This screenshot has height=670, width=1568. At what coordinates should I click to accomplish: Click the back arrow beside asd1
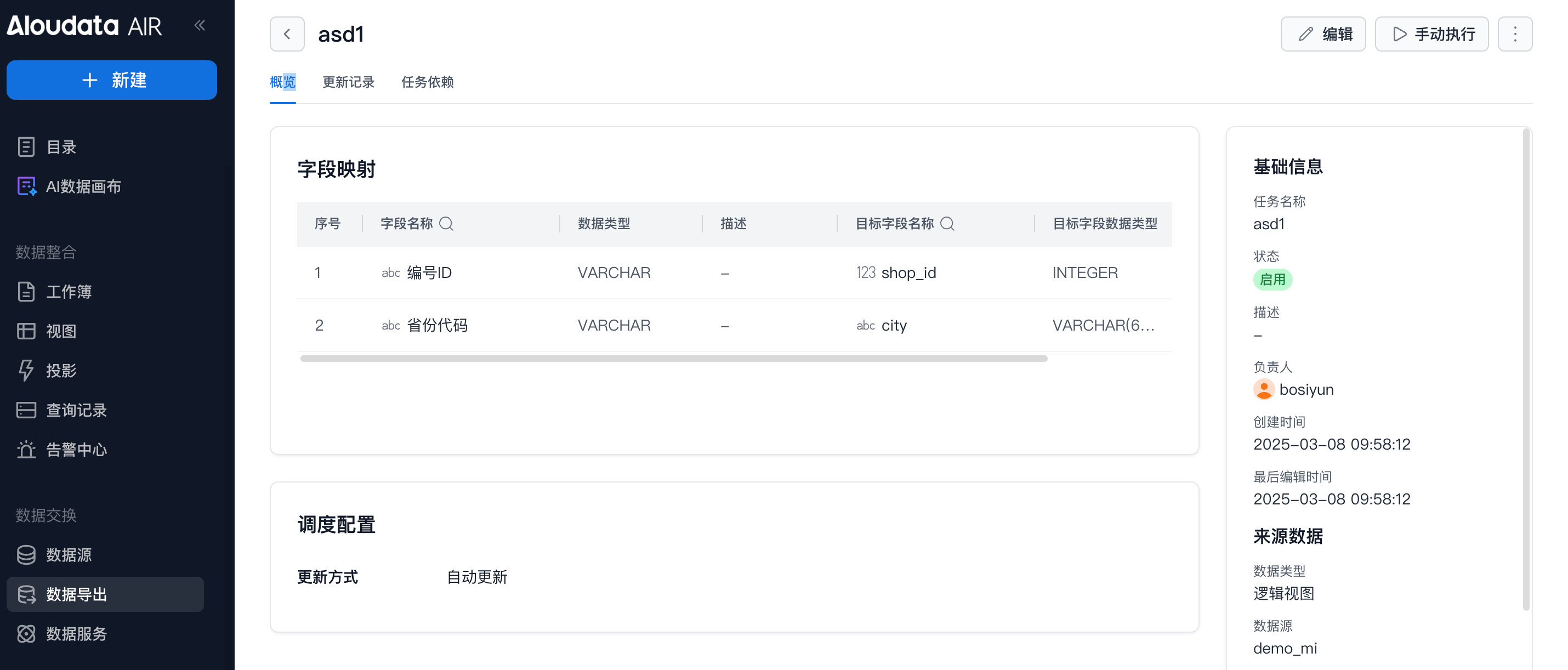pyautogui.click(x=287, y=34)
